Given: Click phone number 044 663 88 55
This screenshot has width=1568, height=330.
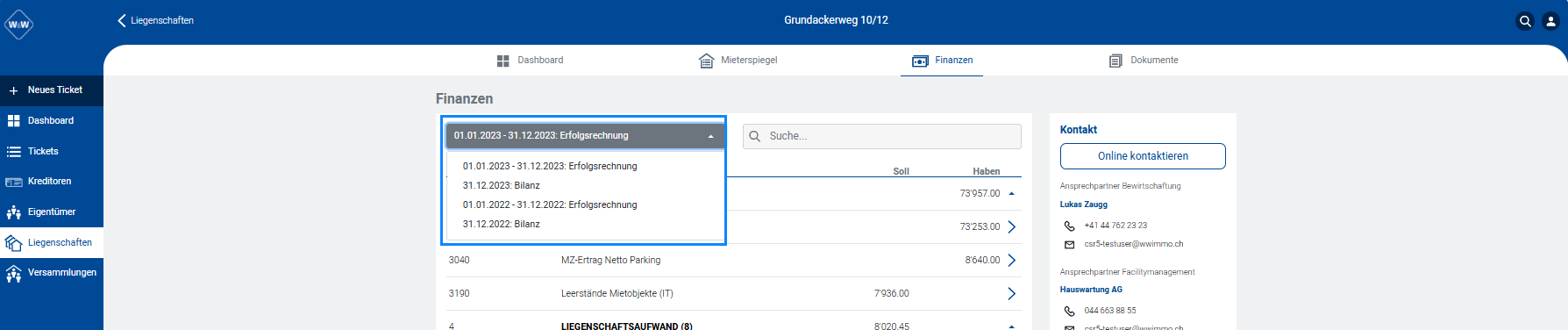Looking at the screenshot, I should [x=1110, y=311].
